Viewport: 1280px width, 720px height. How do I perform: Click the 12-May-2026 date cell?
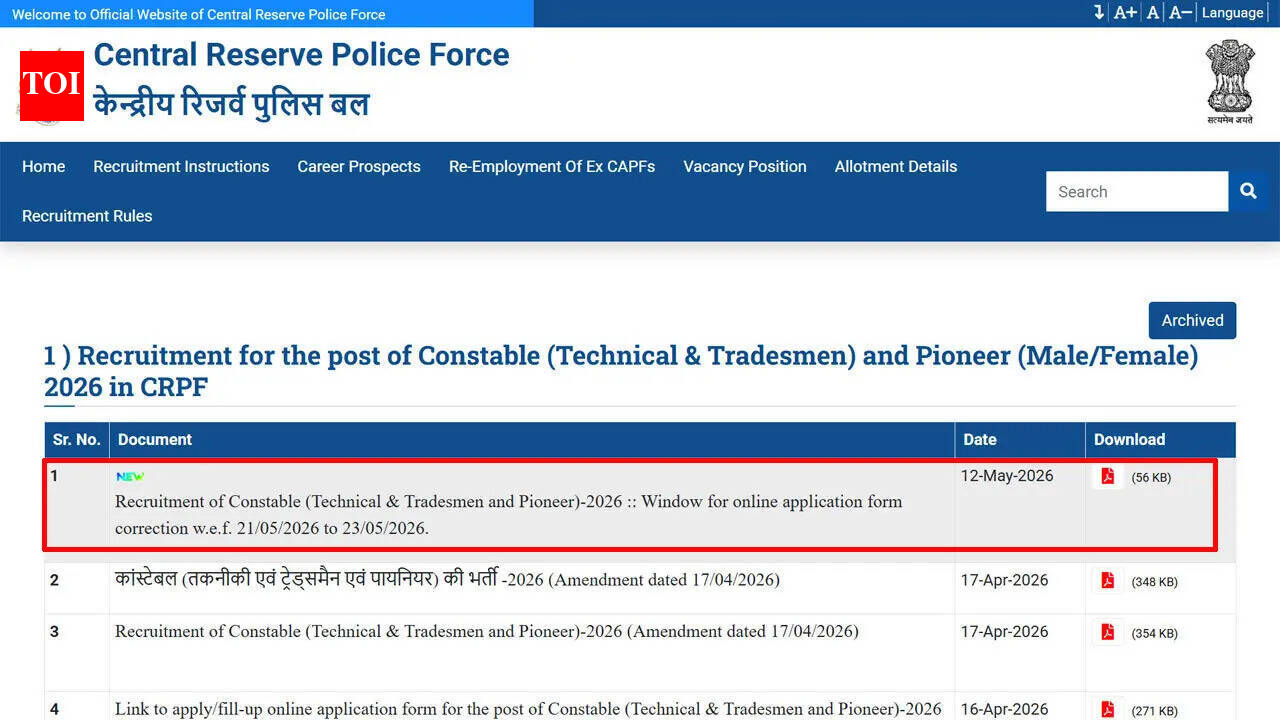tap(1007, 475)
